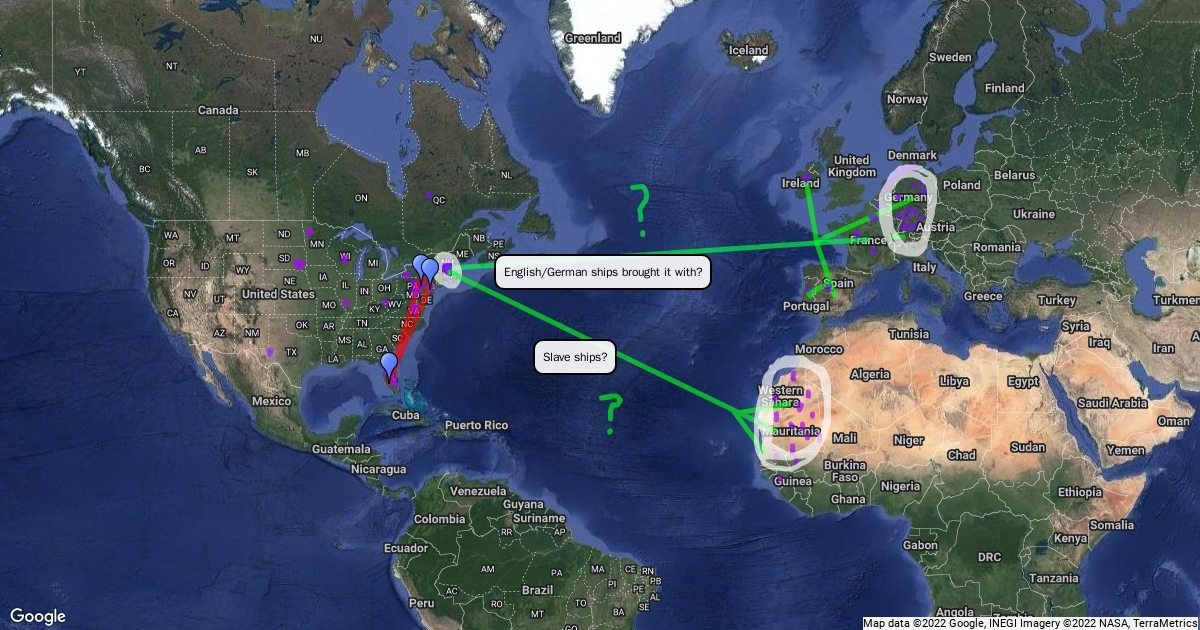1200x630 pixels.
Task: Click the green question mark south of Greenland
Action: click(x=640, y=204)
